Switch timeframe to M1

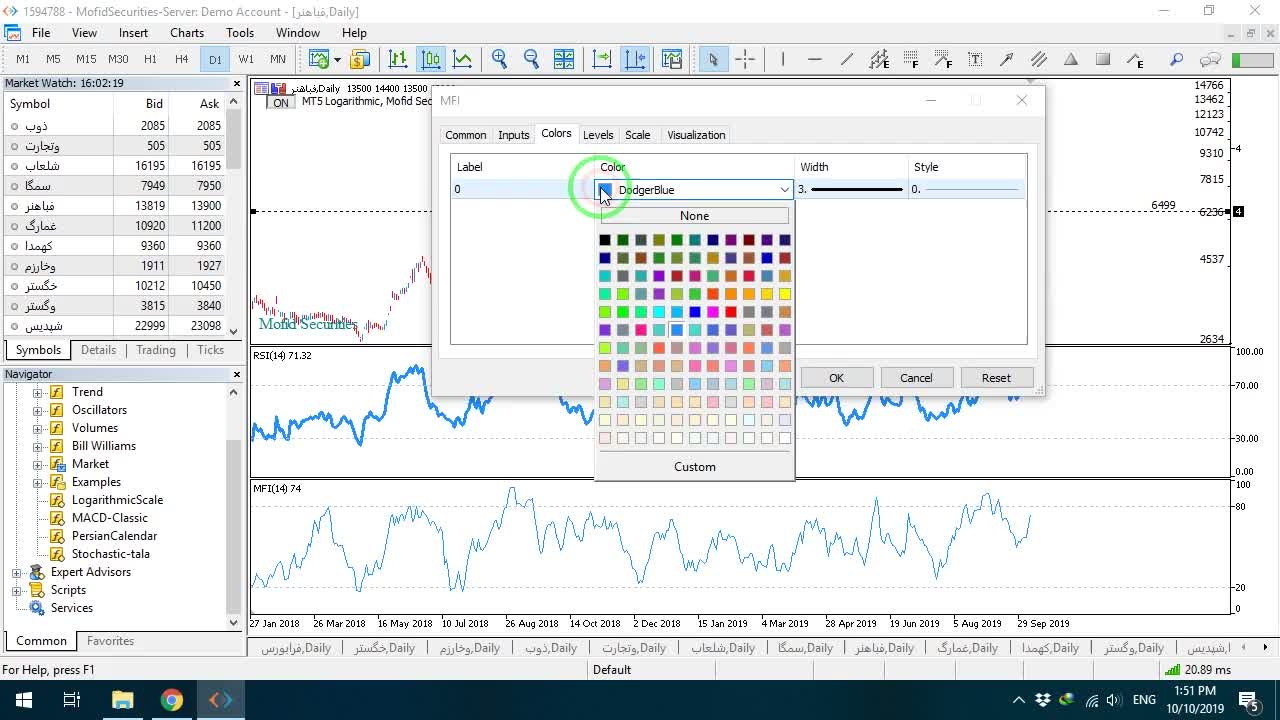23,59
